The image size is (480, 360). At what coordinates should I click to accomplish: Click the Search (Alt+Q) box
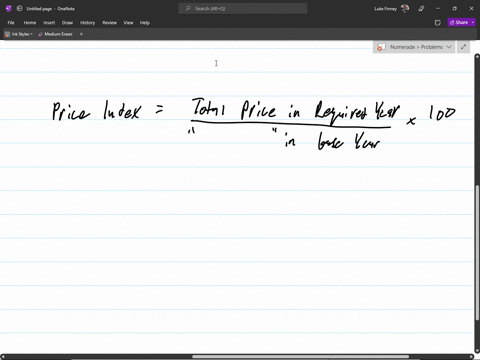pyautogui.click(x=243, y=9)
